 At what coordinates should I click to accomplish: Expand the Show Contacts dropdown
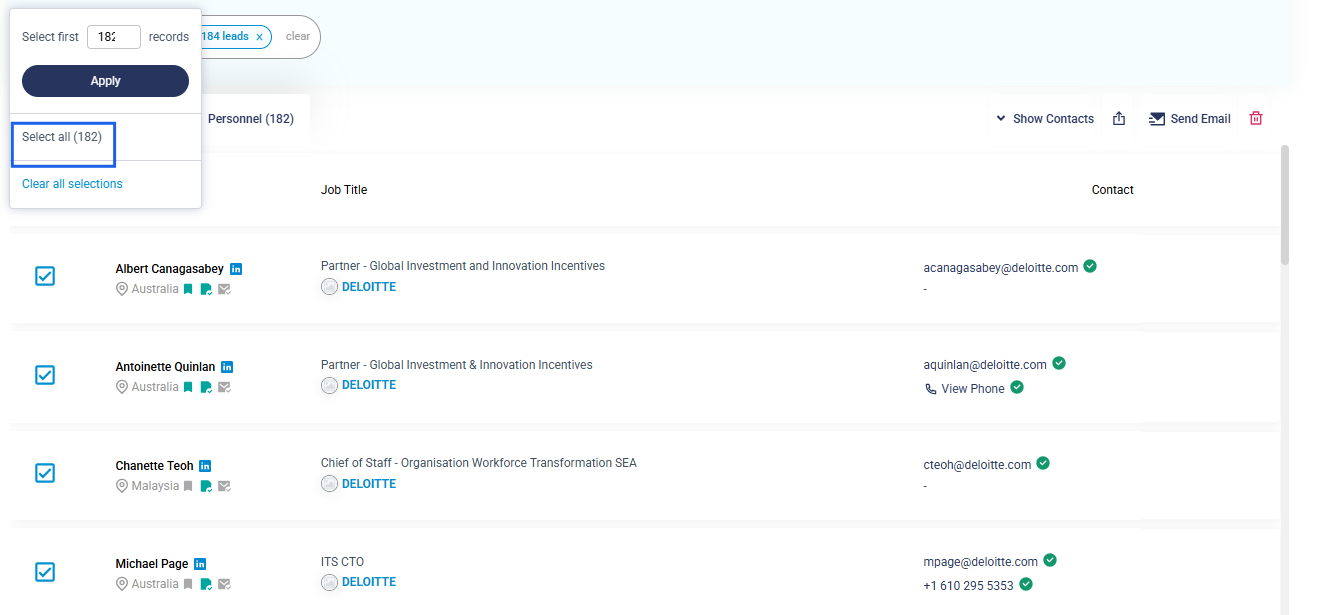click(1045, 118)
